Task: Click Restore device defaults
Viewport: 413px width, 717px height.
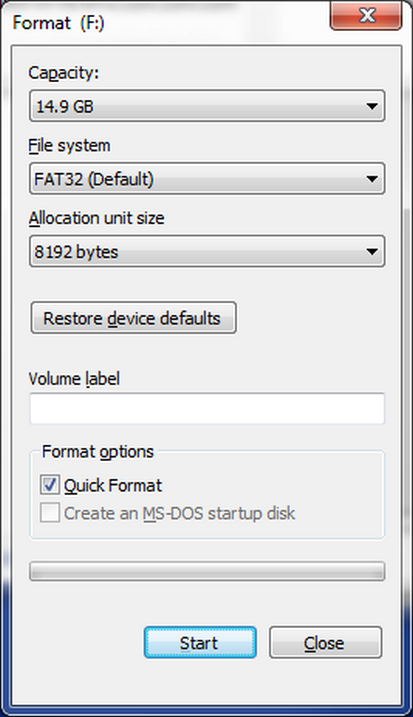Action: [133, 318]
